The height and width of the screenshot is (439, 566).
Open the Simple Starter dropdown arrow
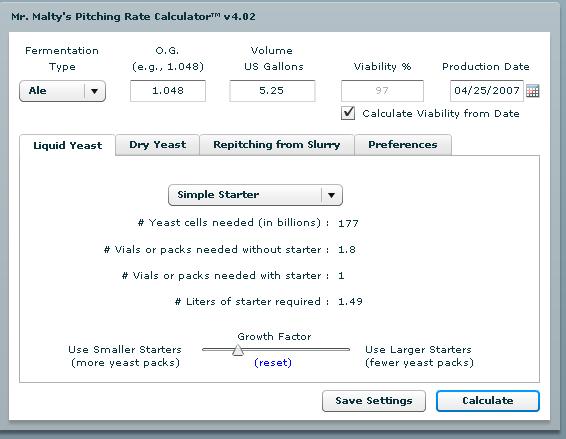[331, 195]
